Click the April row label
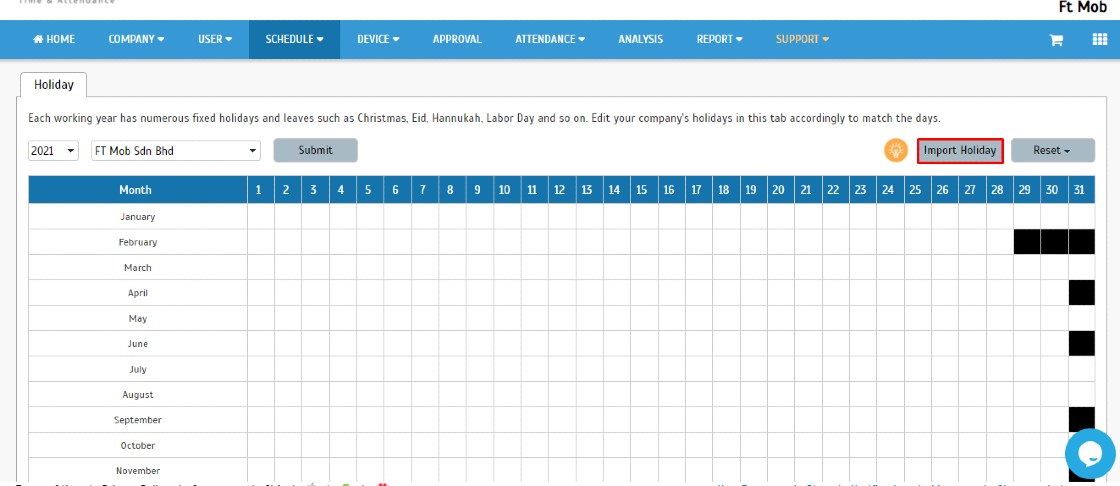This screenshot has width=1120, height=486. [138, 293]
